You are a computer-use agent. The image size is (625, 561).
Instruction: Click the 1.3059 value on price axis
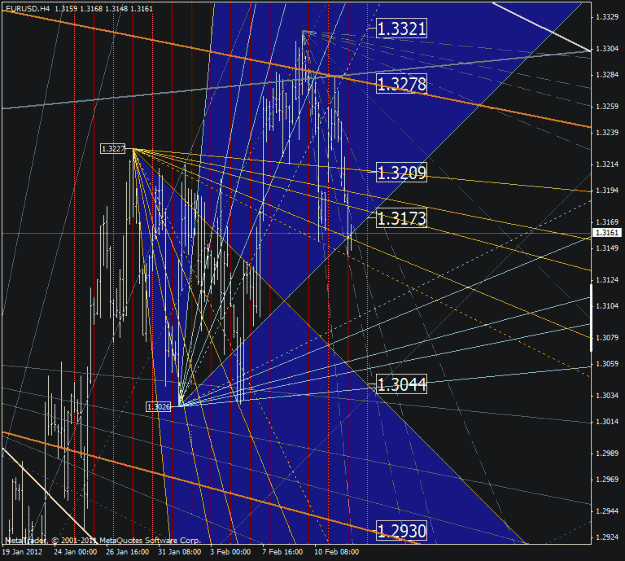[x=607, y=364]
